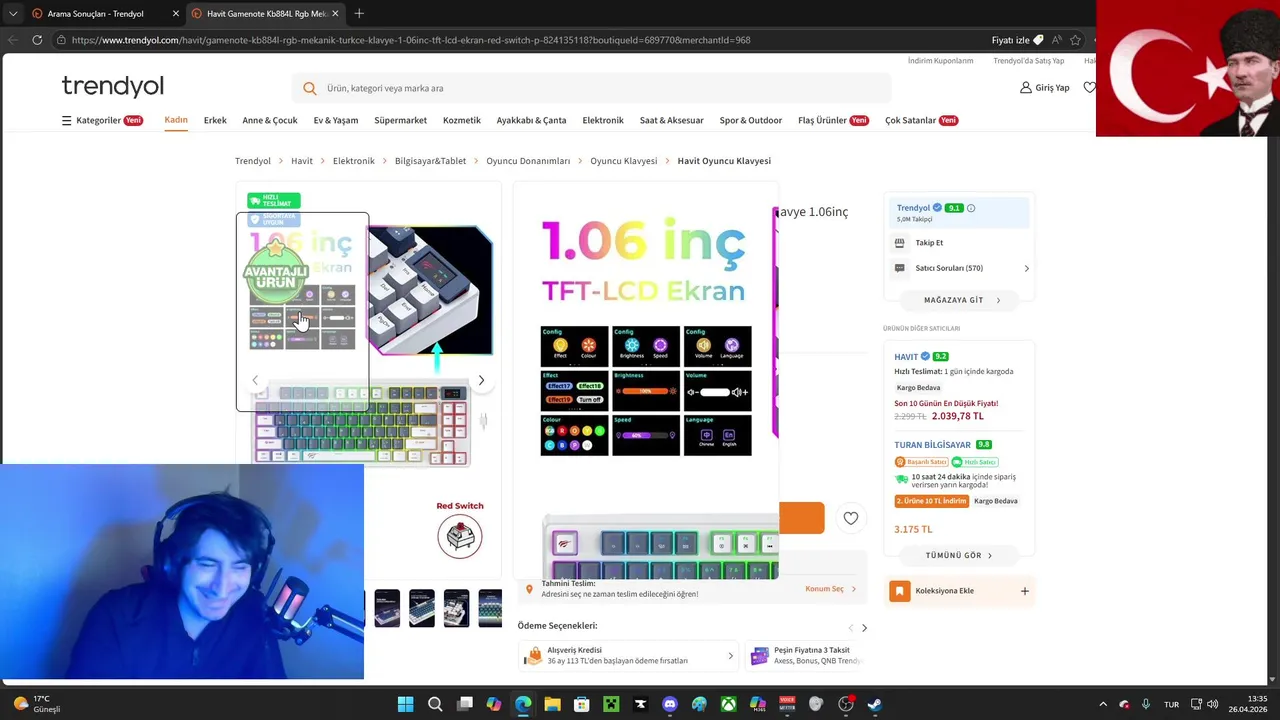
Task: Click the '2.039,78 TL' price text
Action: [957, 416]
